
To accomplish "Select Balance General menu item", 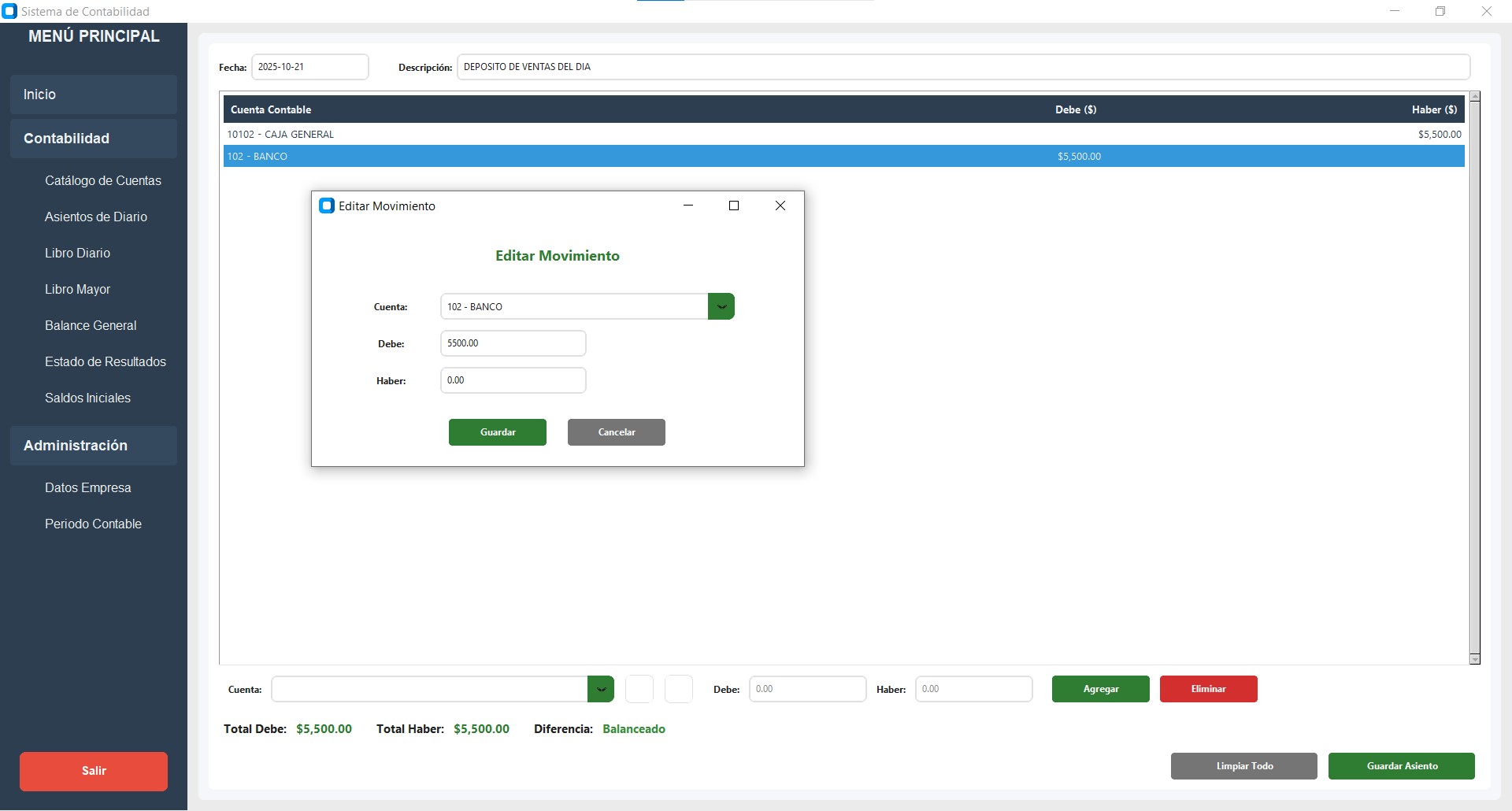I will (91, 326).
